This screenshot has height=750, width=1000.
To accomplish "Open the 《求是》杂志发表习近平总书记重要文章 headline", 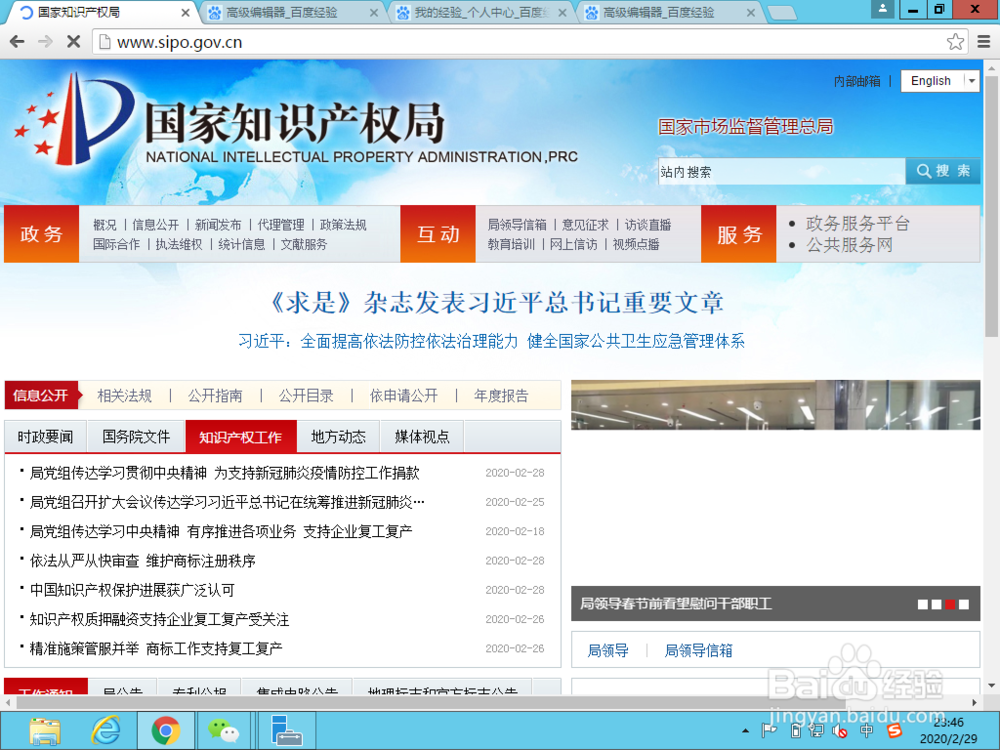I will point(497,302).
